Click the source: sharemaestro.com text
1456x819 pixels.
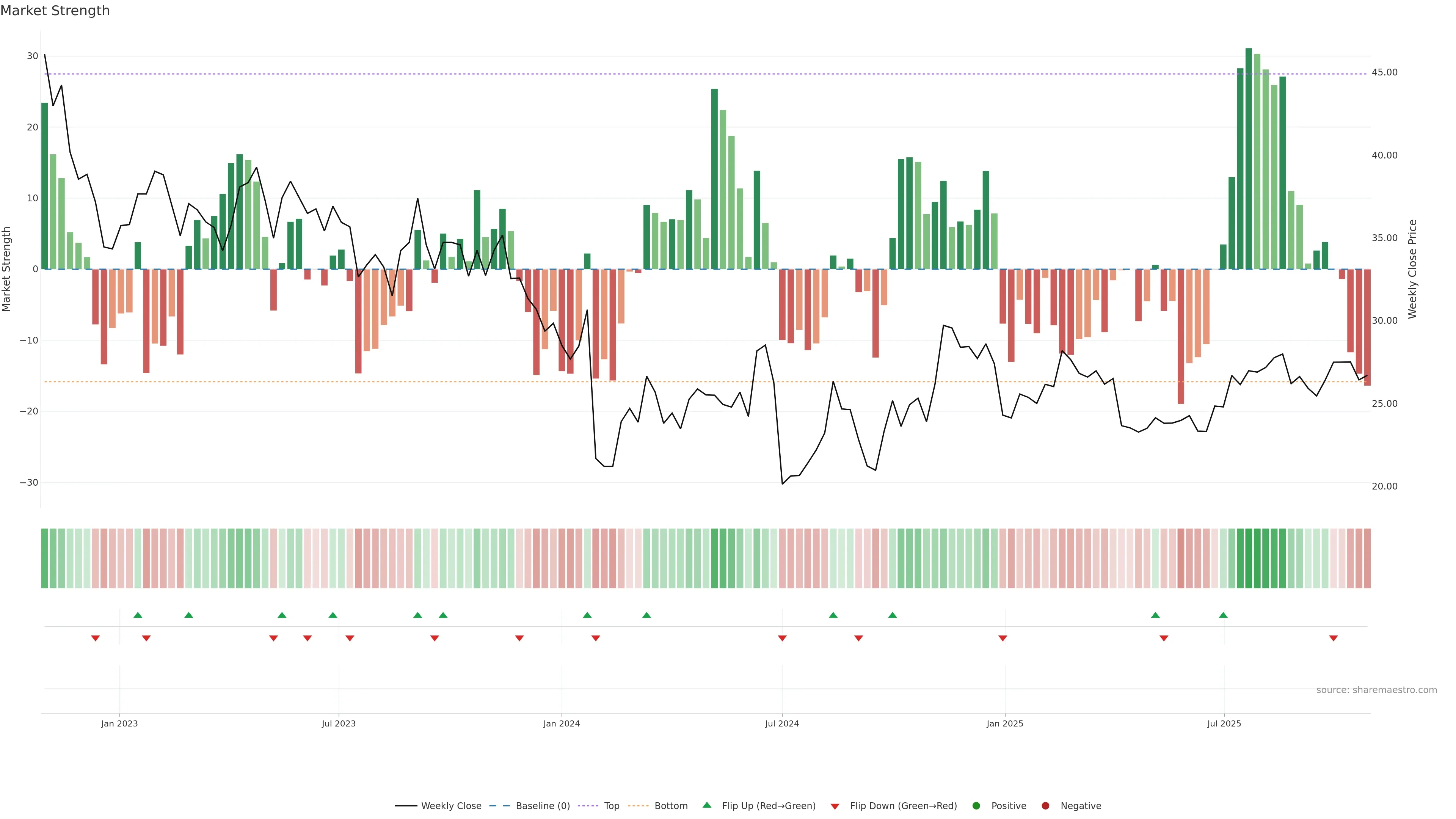pos(1376,690)
